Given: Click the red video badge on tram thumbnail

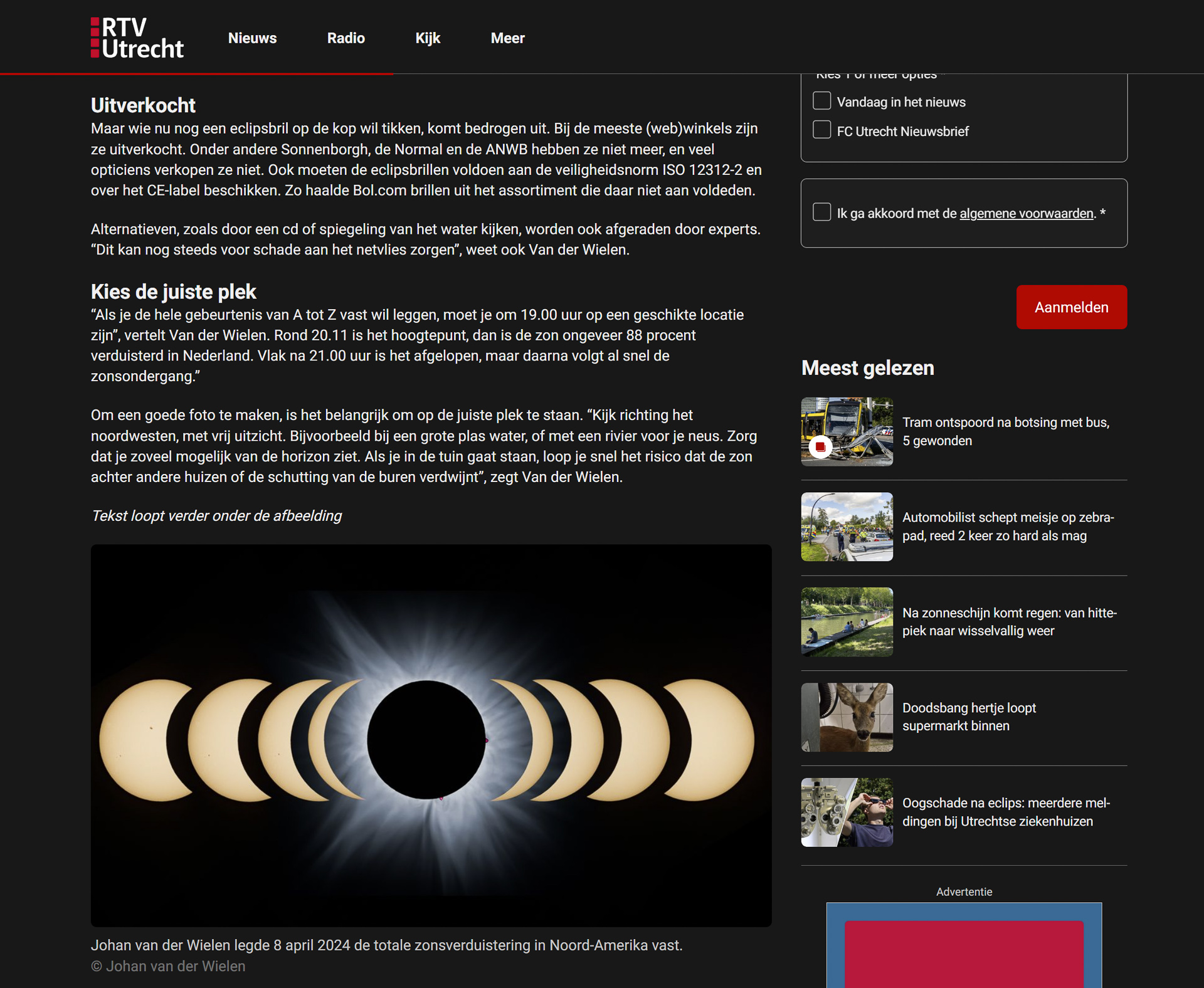Looking at the screenshot, I should pyautogui.click(x=820, y=447).
